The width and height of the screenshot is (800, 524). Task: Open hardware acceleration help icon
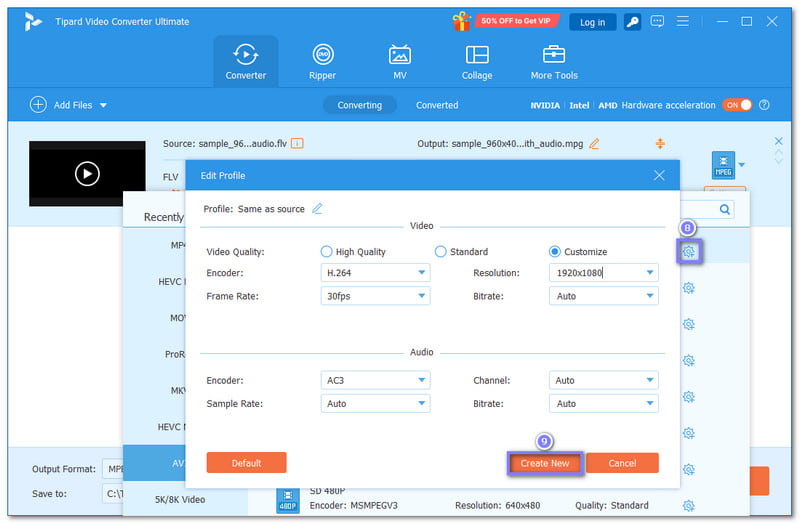pyautogui.click(x=764, y=105)
